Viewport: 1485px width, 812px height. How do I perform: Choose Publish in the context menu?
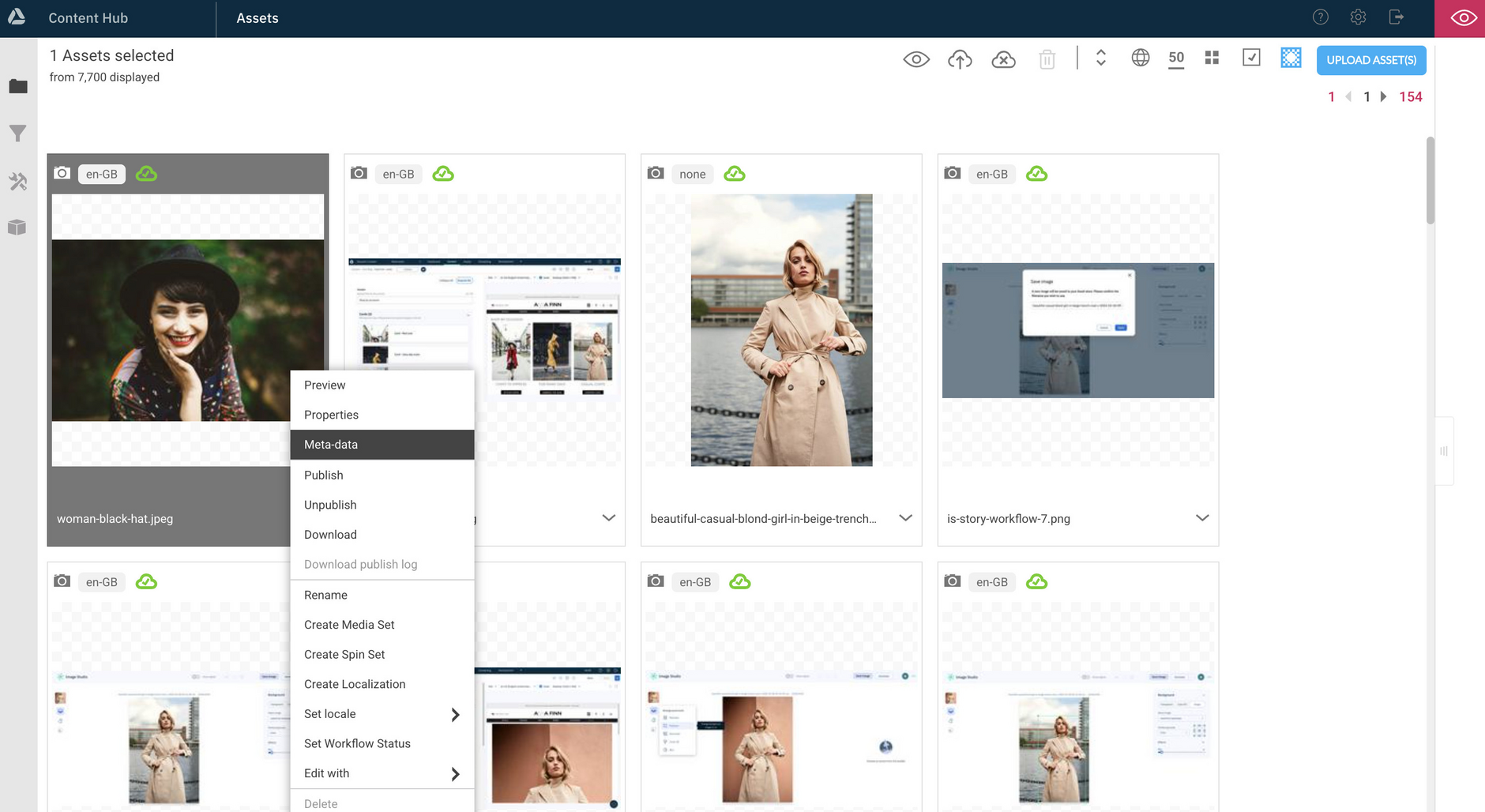coord(382,475)
